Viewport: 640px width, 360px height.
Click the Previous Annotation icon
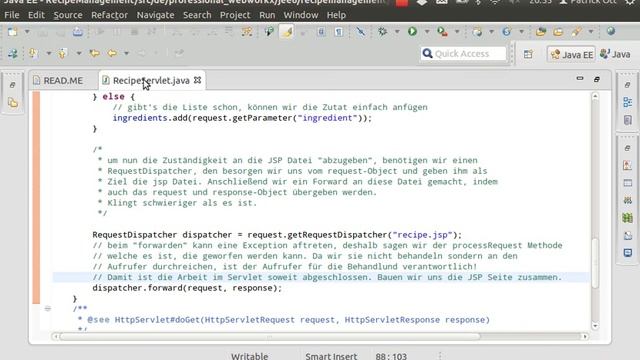click(x=62, y=53)
